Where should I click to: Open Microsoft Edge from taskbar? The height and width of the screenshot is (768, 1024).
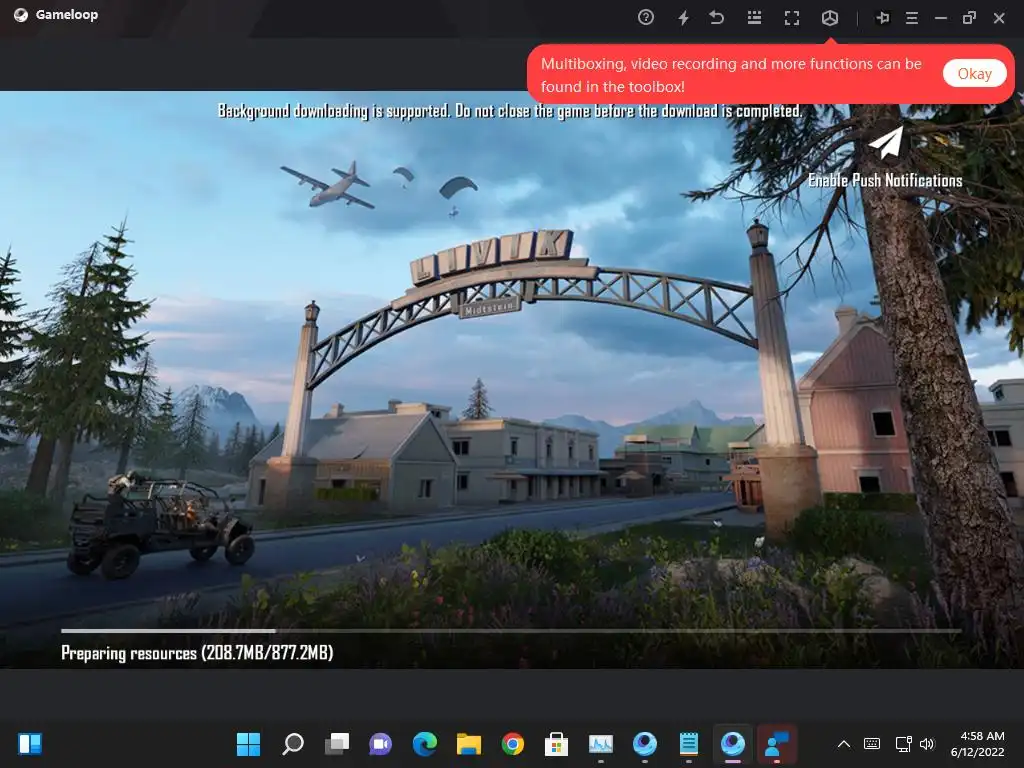(x=425, y=744)
